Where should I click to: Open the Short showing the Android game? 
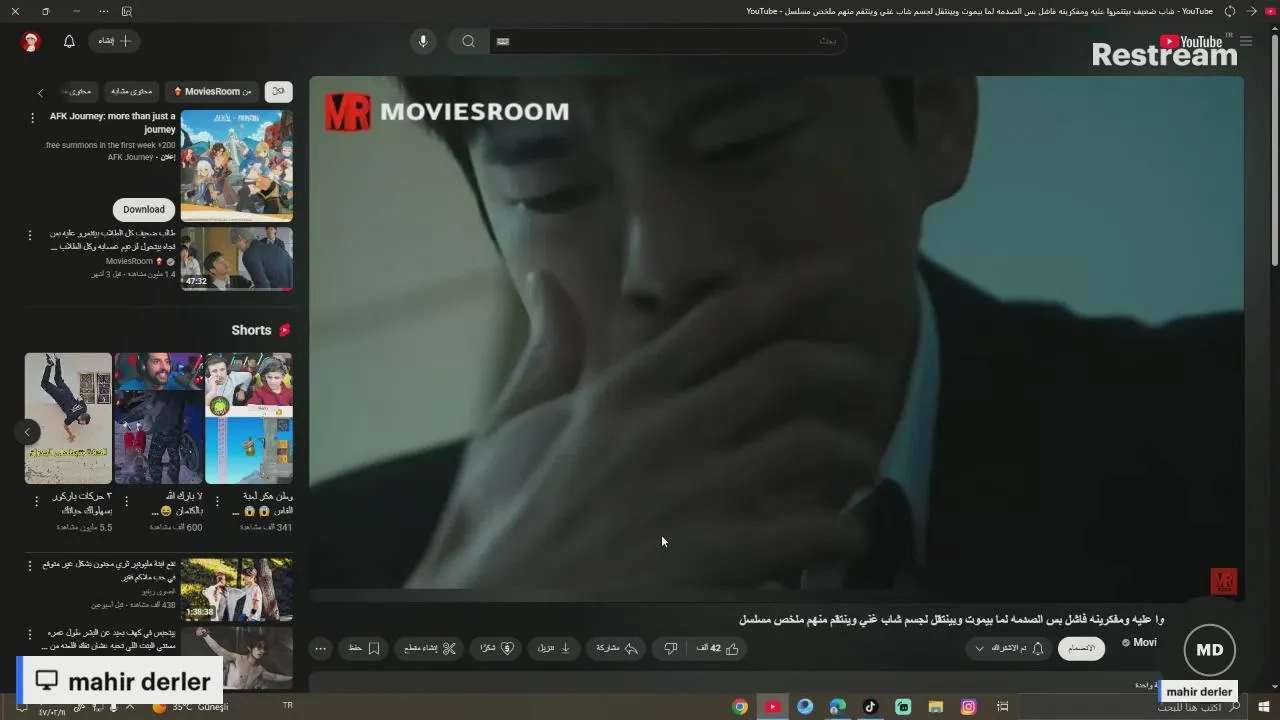pos(249,418)
